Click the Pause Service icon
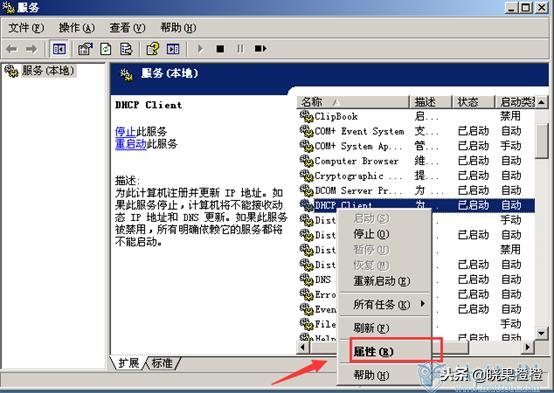Image resolution: width=554 pixels, height=393 pixels. 240,49
